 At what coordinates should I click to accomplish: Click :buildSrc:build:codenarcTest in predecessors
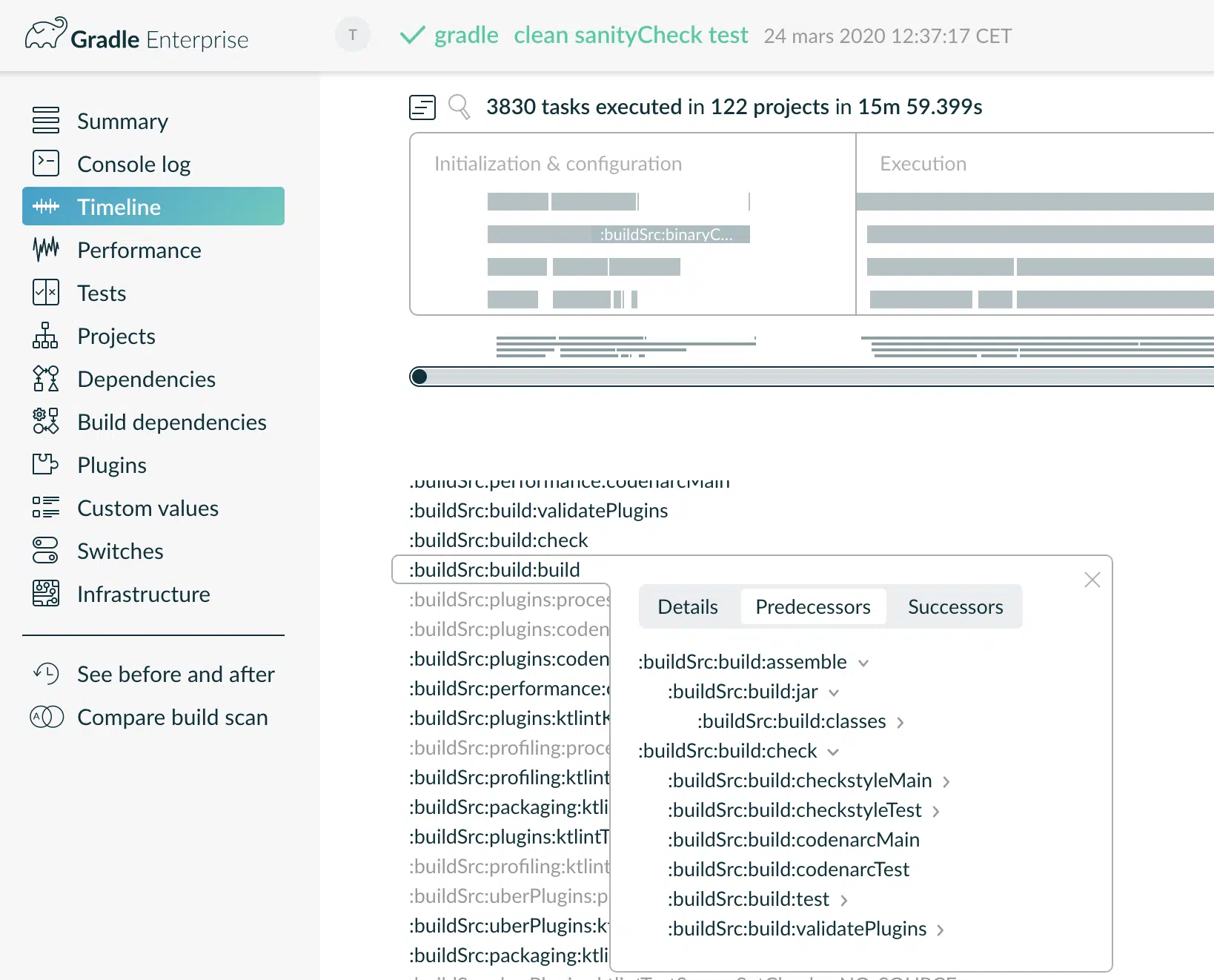(789, 870)
